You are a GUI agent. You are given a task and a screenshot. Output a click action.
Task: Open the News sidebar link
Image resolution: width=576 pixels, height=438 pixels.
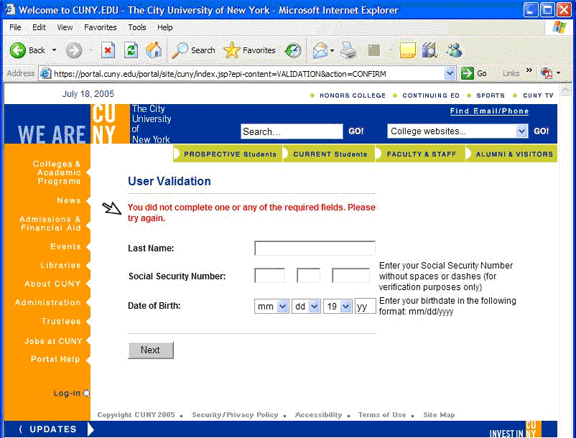coord(69,201)
